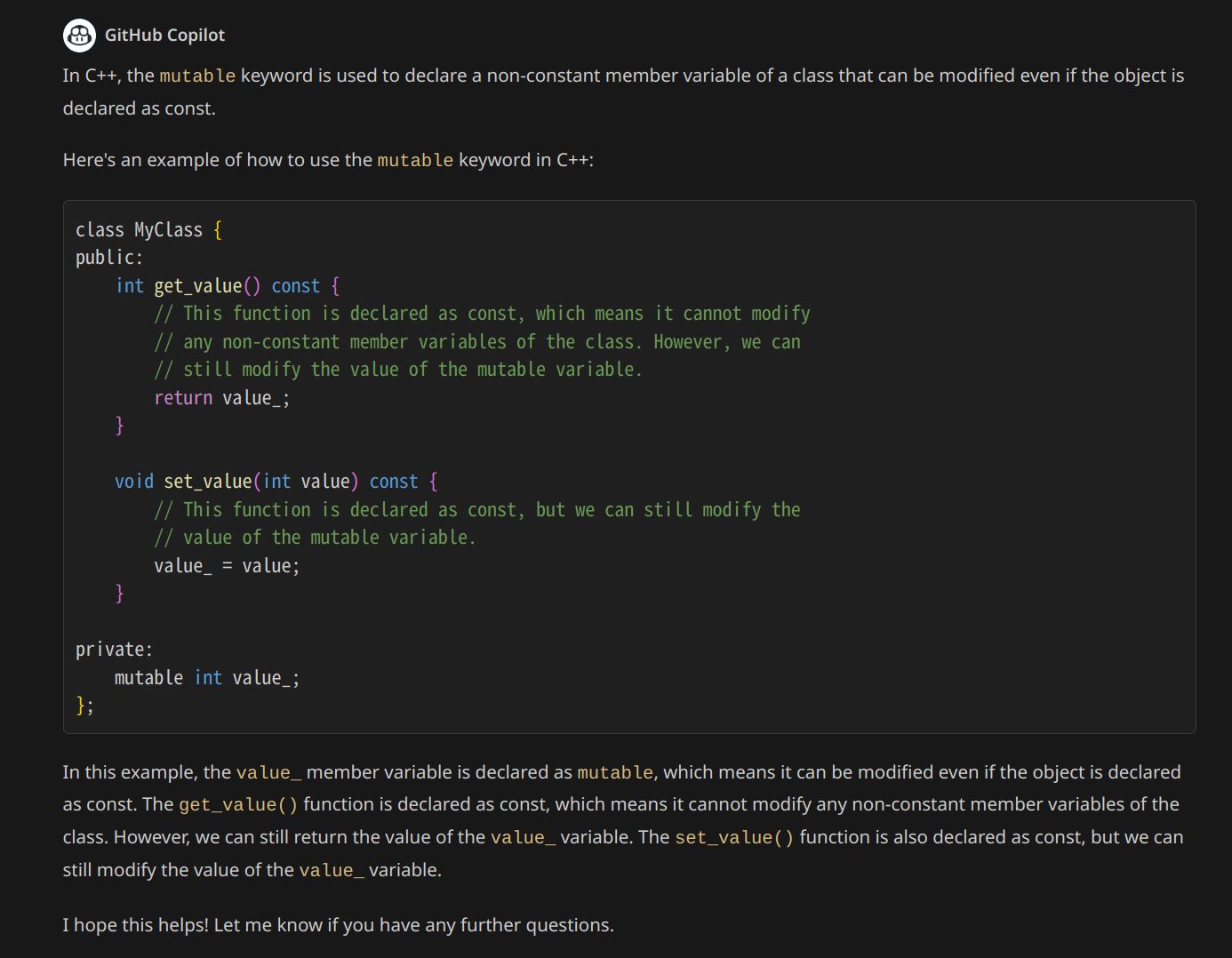Click inline 'get_value()' in the explanation paragraph

pyautogui.click(x=238, y=805)
